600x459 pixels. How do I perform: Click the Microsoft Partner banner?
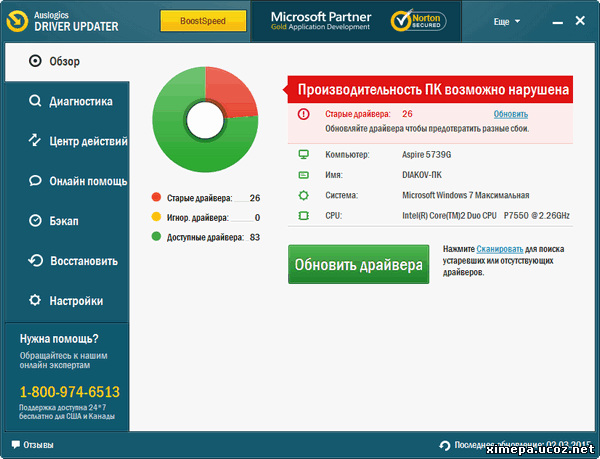(x=315, y=20)
